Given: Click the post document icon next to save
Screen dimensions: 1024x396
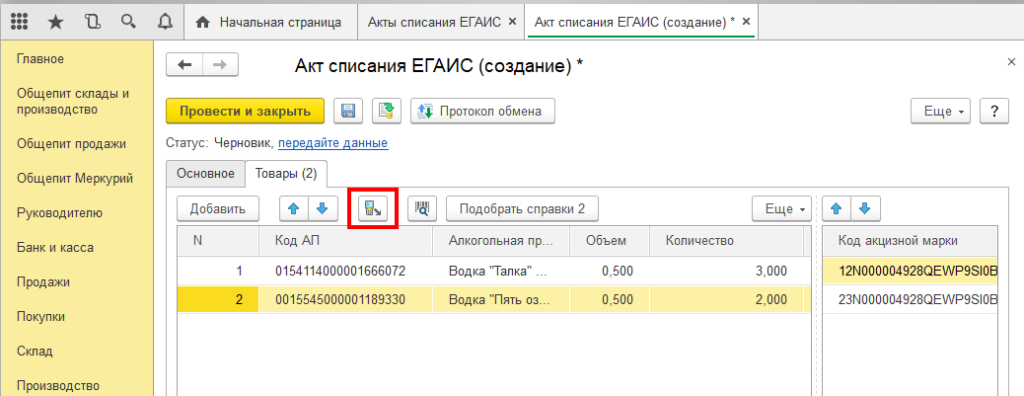Looking at the screenshot, I should (386, 111).
